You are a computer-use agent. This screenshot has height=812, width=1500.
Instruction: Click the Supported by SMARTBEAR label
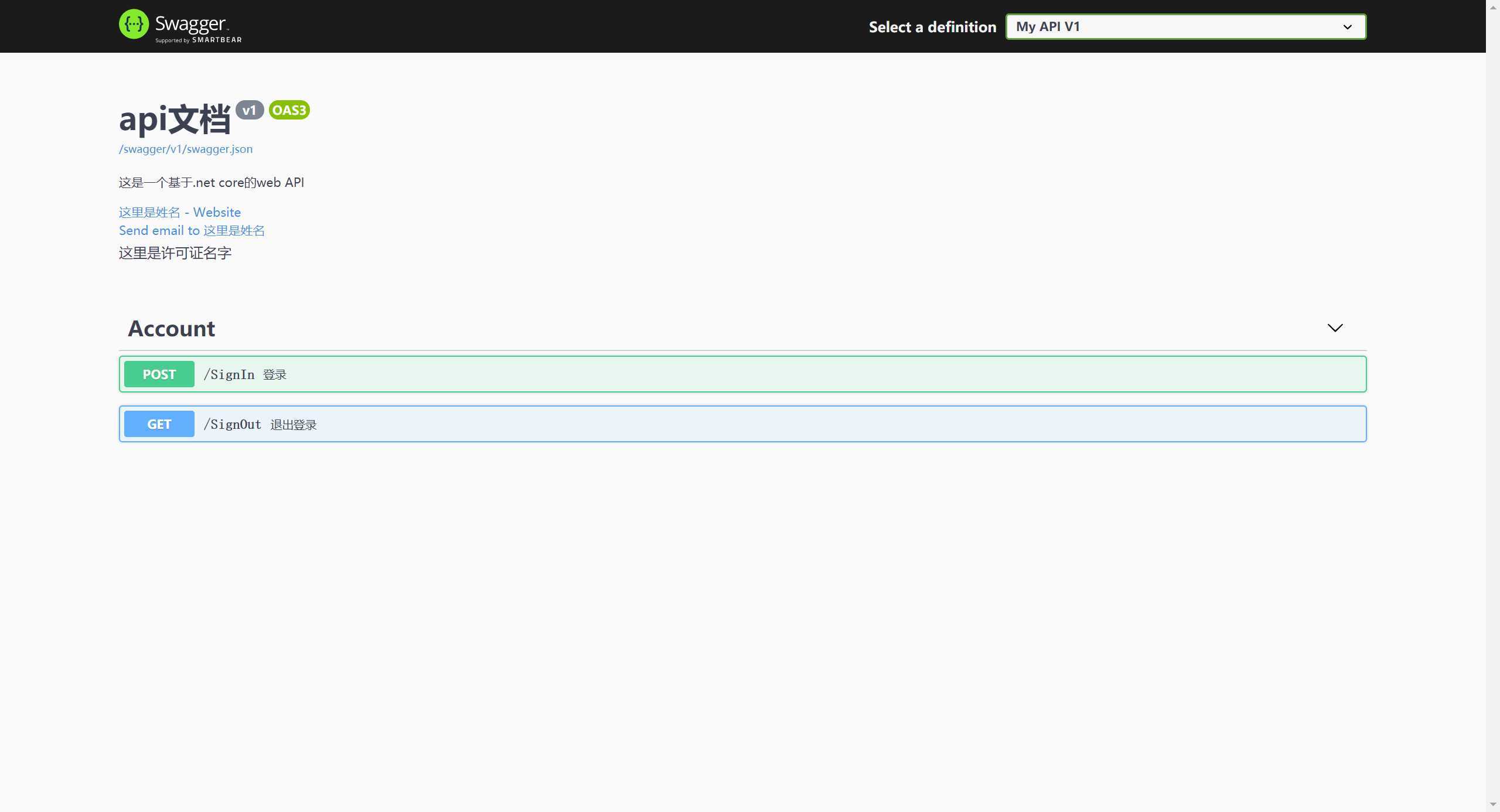click(x=198, y=40)
